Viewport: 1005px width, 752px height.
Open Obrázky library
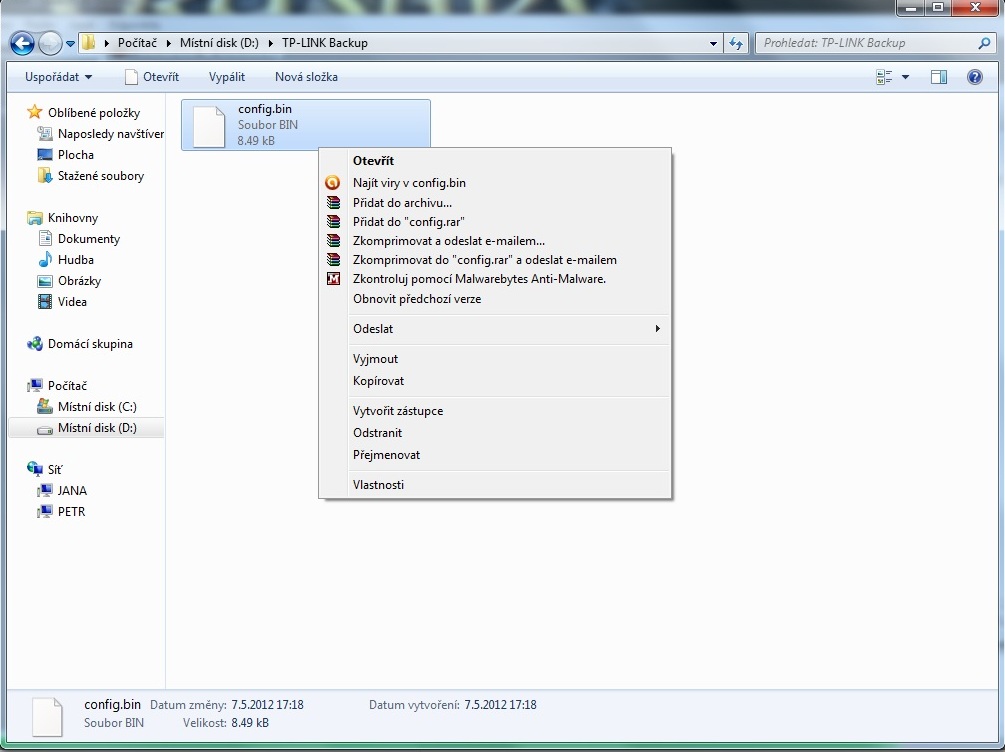[x=70, y=281]
